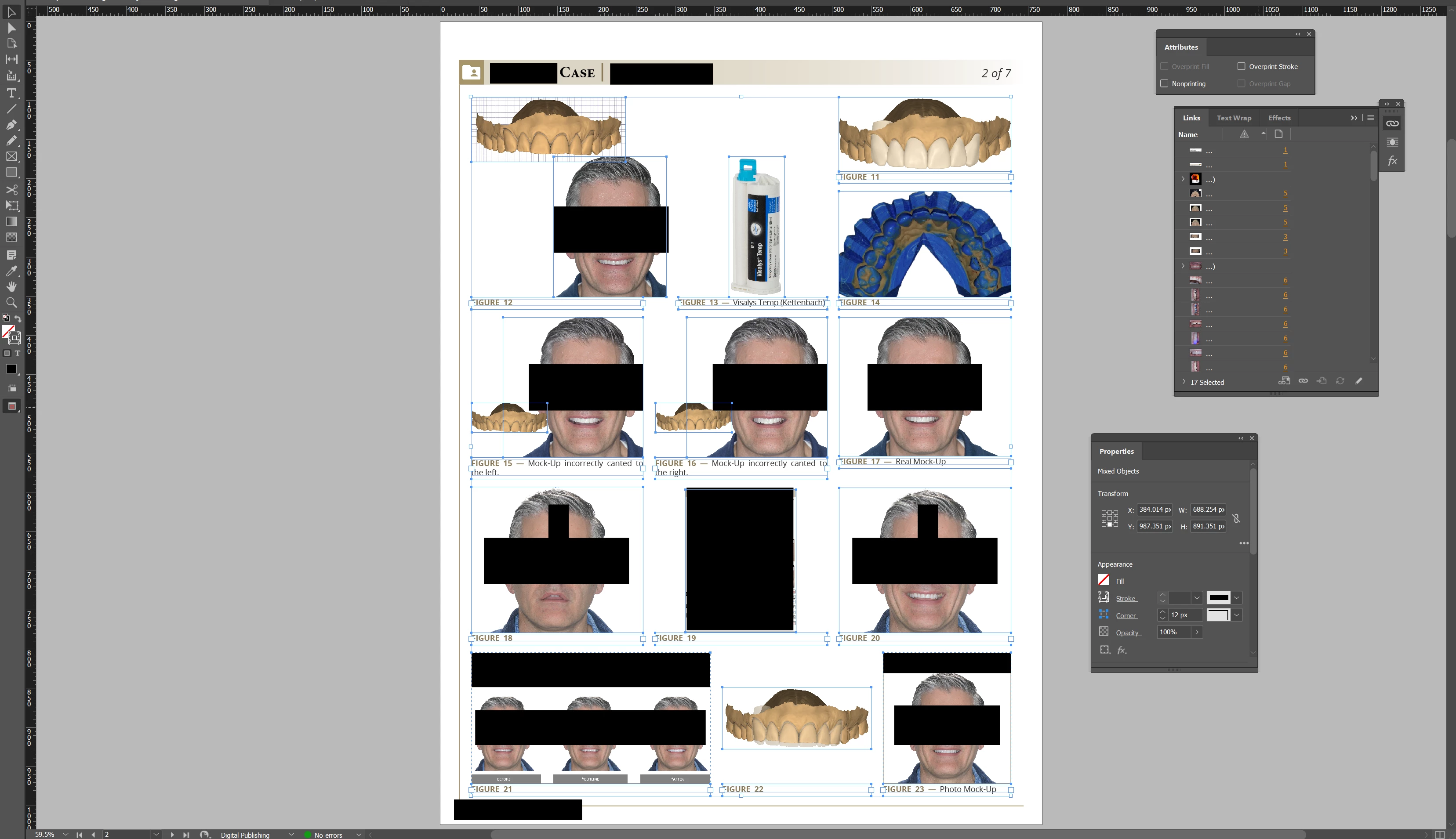The width and height of the screenshot is (1456, 839).
Task: Switch to the Text Wrap tab
Action: [x=1234, y=118]
